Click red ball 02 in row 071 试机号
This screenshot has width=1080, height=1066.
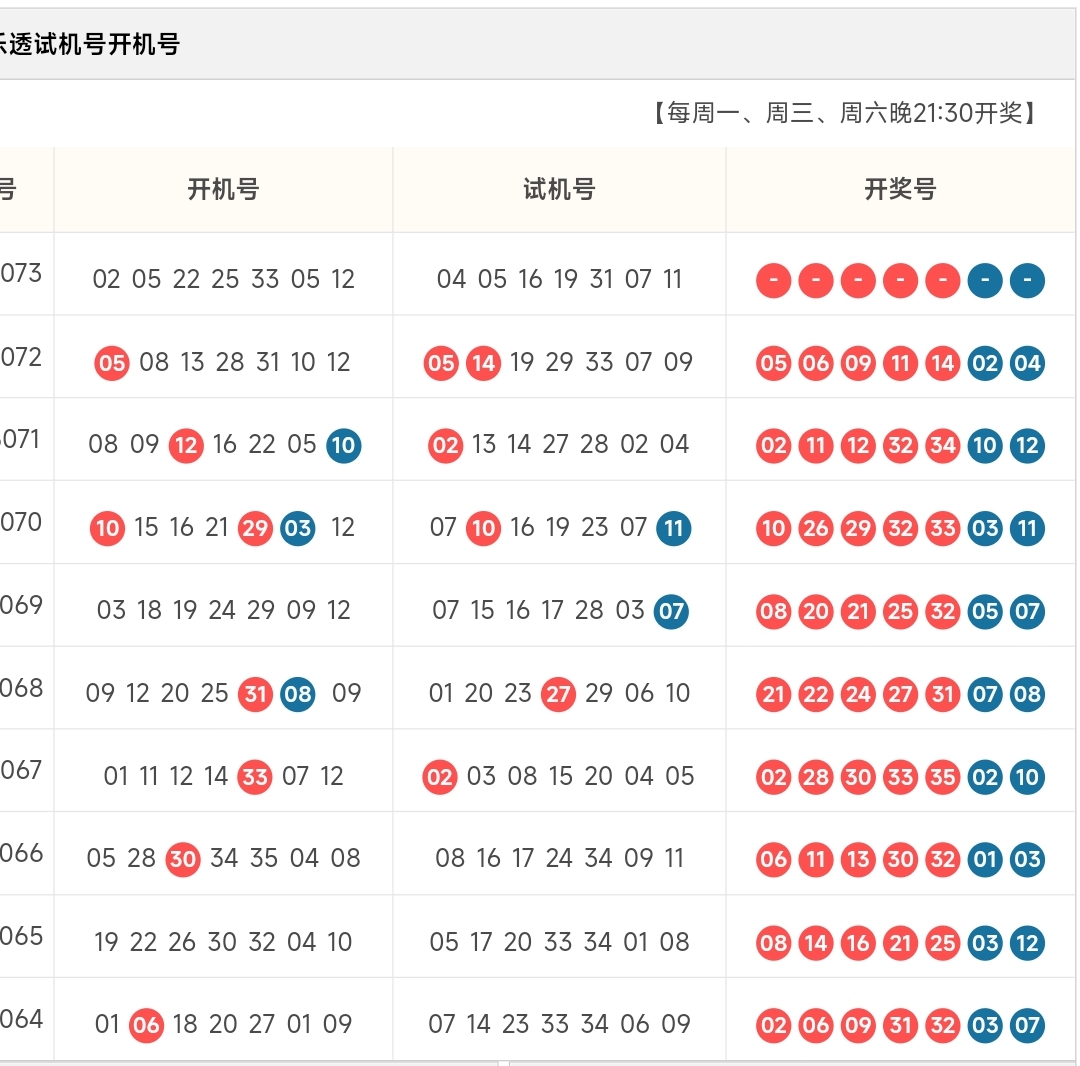click(445, 446)
